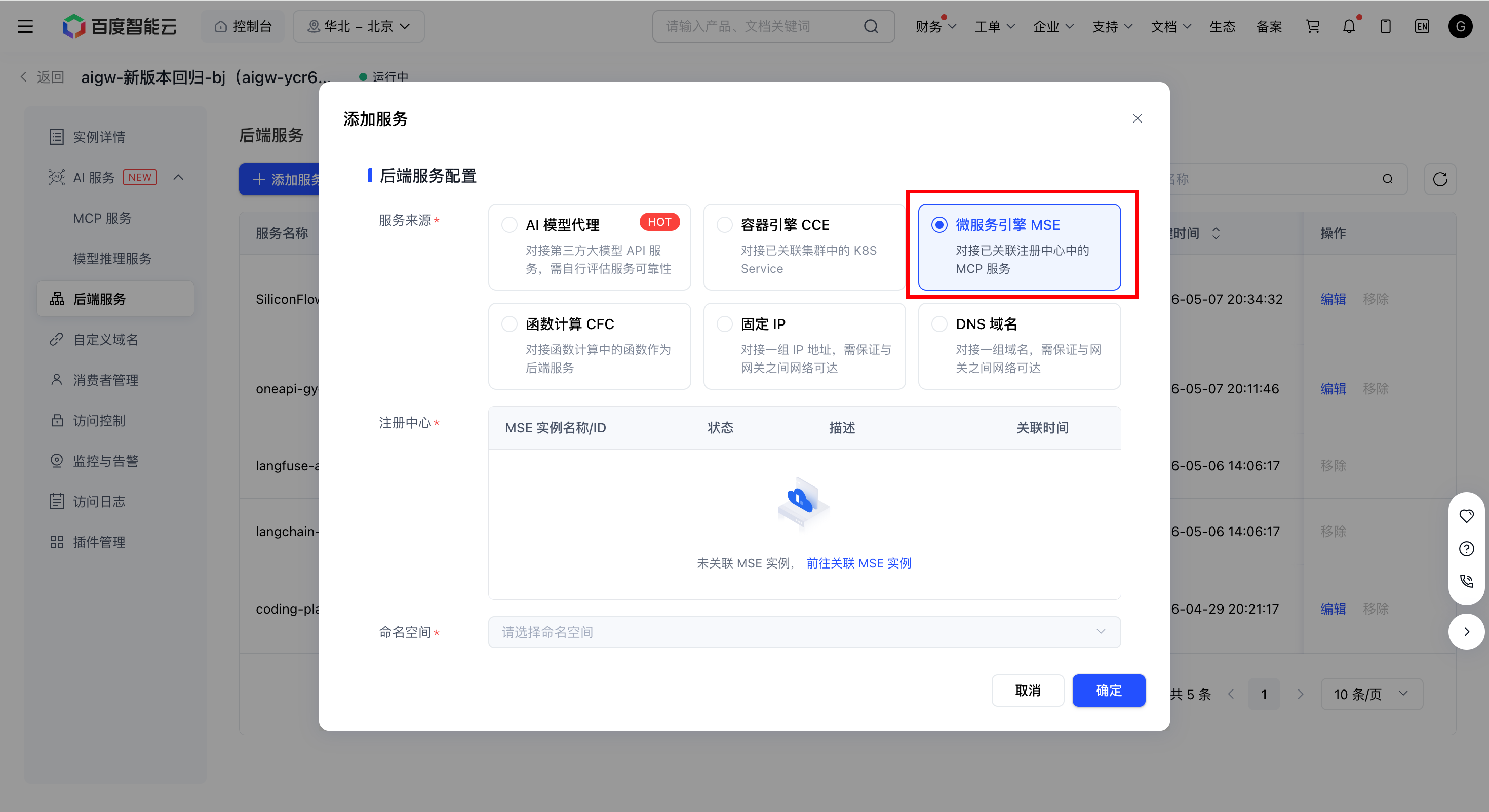The width and height of the screenshot is (1489, 812).
Task: Collapse the AI 服务 sidebar group
Action: tap(179, 177)
